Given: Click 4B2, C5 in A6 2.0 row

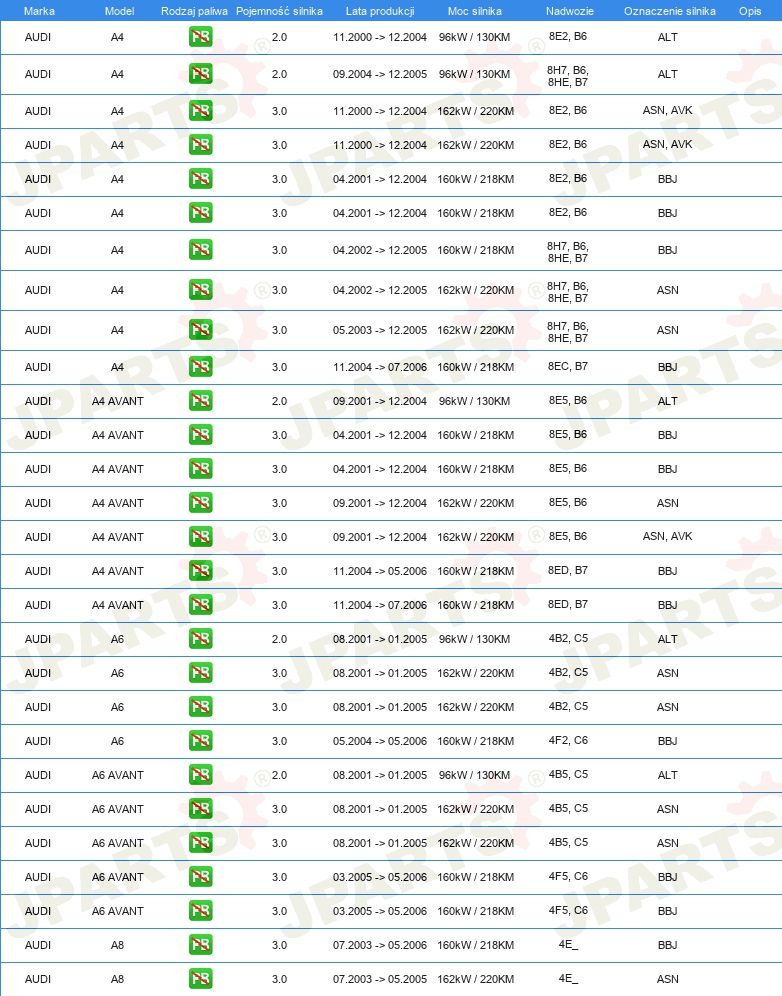Looking at the screenshot, I should [568, 638].
